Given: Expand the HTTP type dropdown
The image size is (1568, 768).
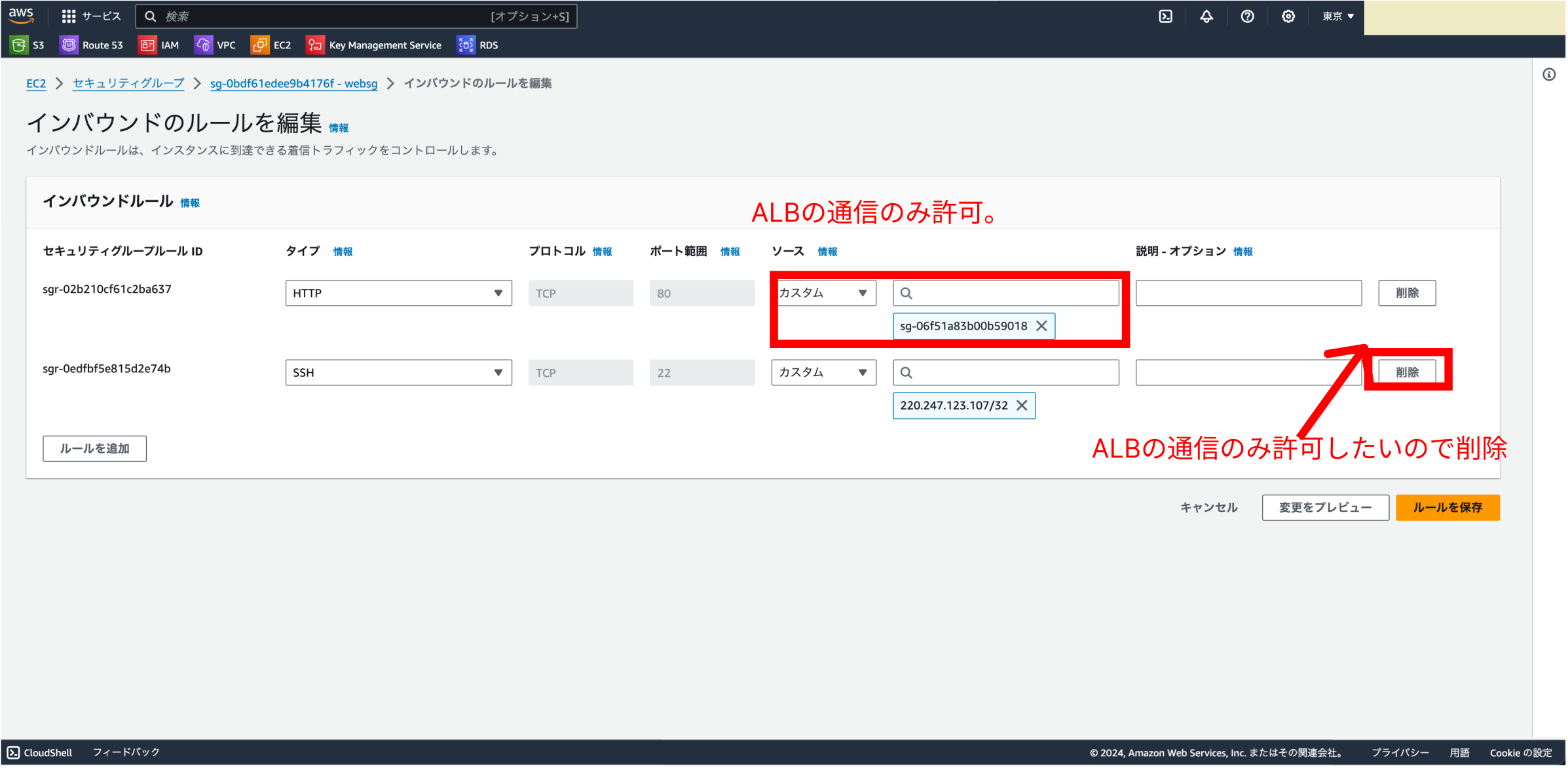Looking at the screenshot, I should (398, 294).
